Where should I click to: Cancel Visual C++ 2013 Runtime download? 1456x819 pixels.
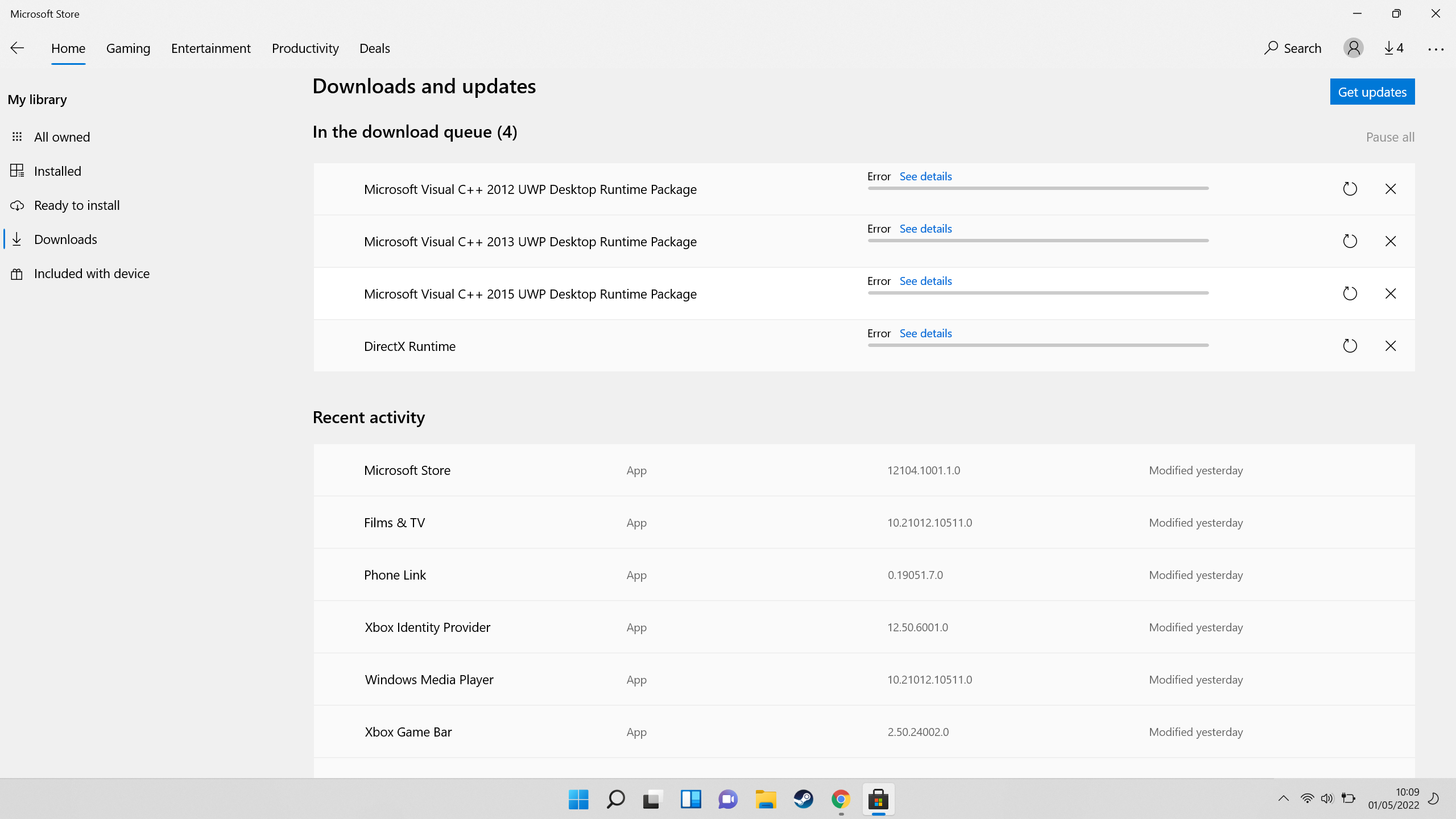[1391, 241]
